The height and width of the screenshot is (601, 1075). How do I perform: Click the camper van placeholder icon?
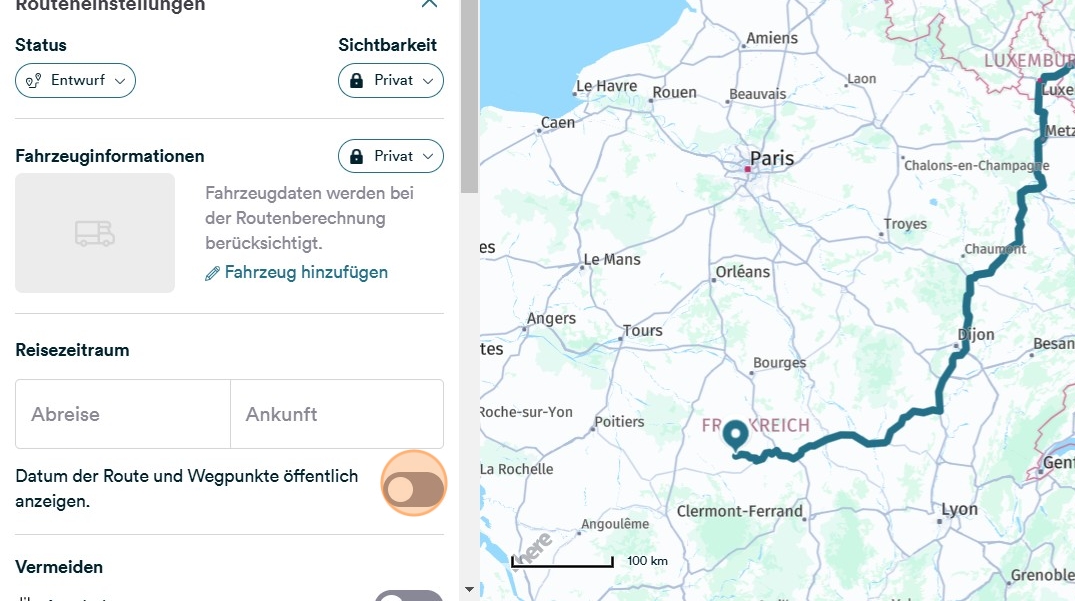click(x=95, y=233)
